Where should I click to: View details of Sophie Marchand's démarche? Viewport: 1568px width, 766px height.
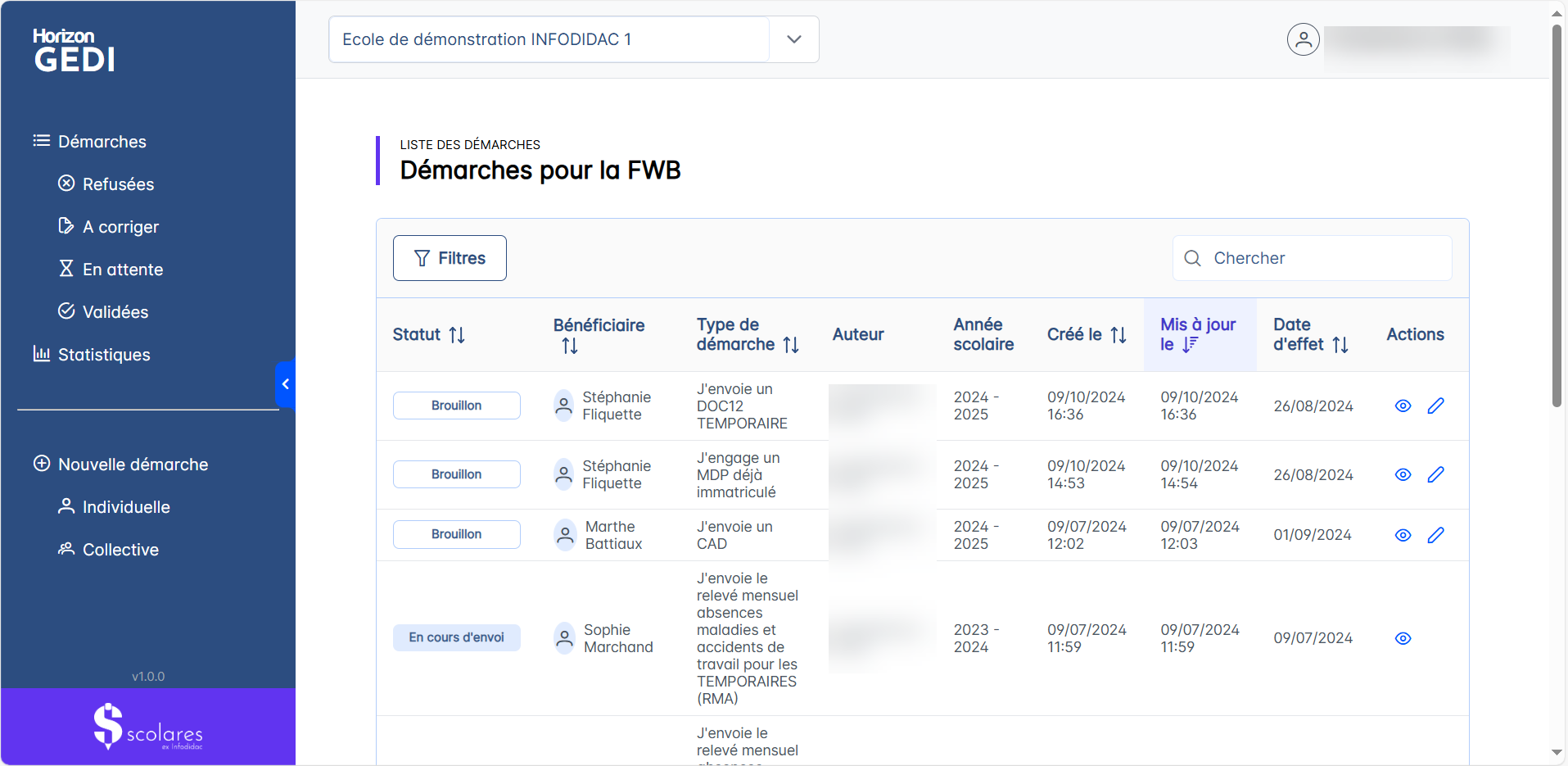pyautogui.click(x=1403, y=638)
